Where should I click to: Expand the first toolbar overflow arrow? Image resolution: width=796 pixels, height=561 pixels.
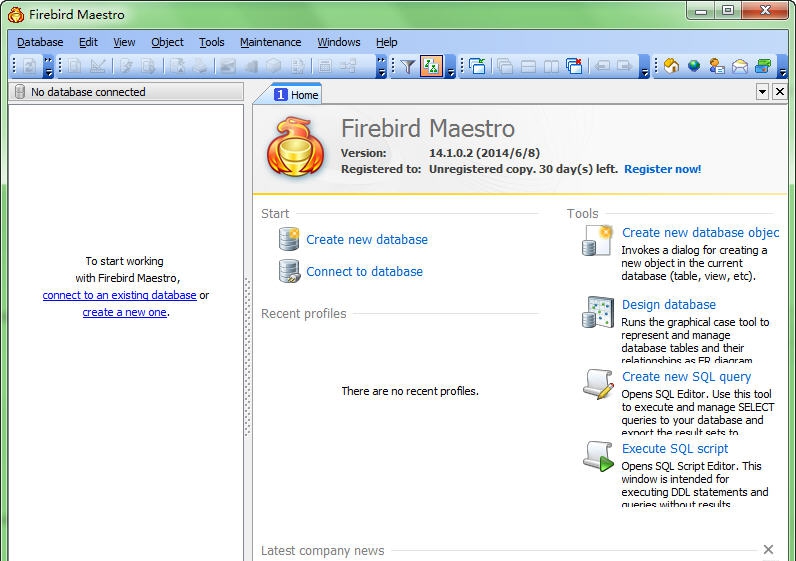pos(48,67)
